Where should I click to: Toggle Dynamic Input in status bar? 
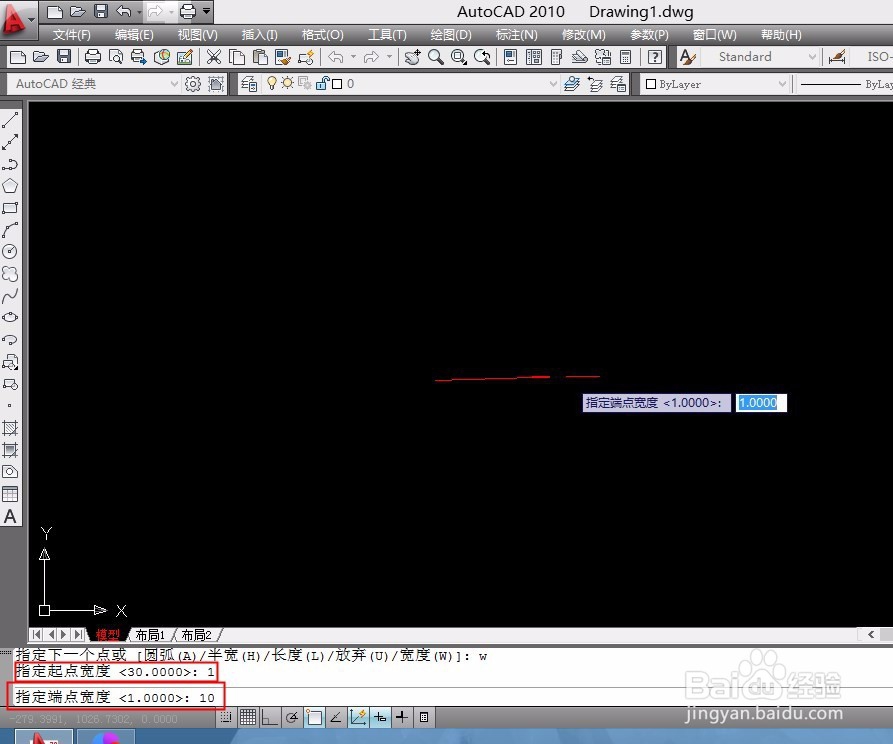380,717
